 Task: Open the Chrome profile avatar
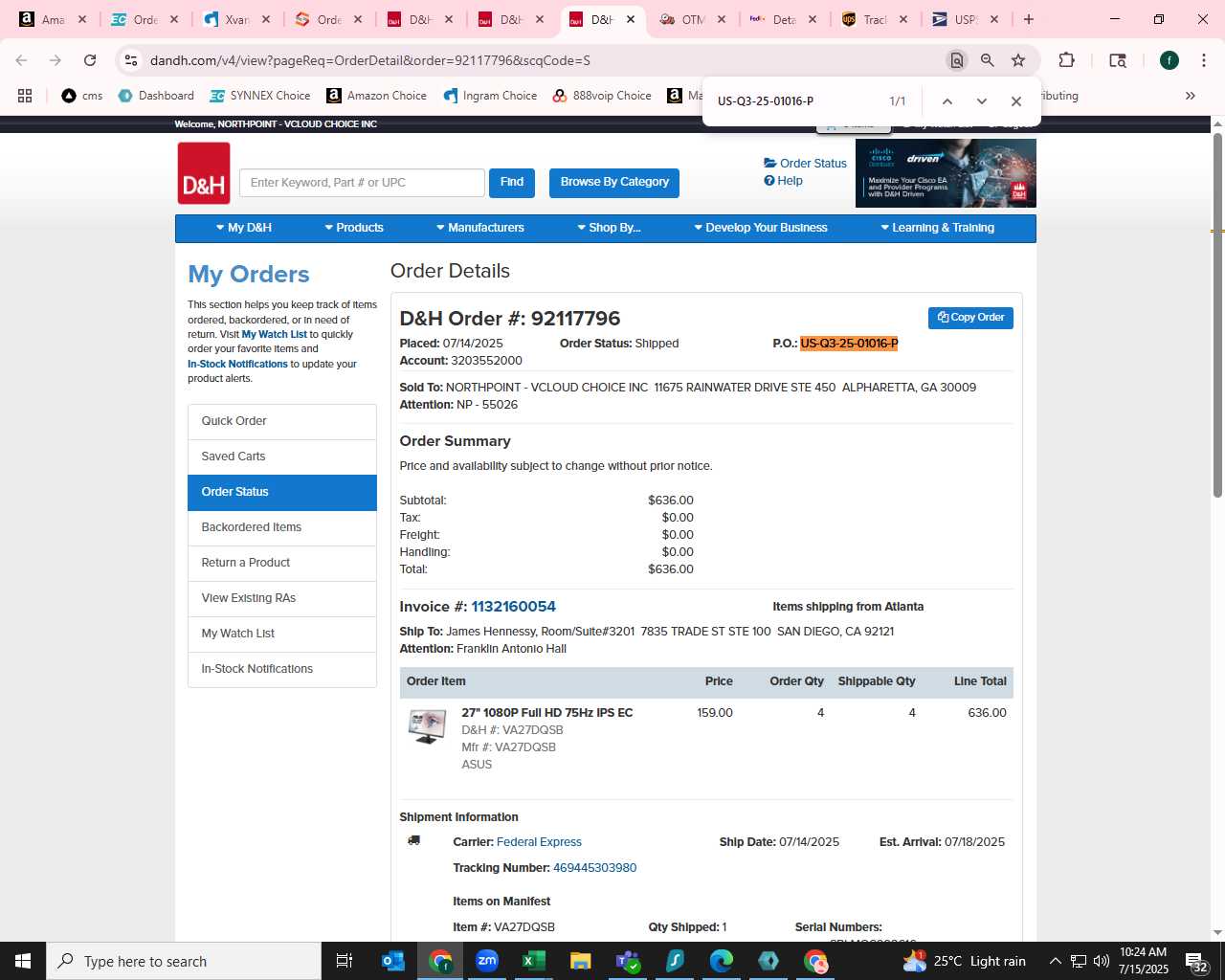[1169, 60]
